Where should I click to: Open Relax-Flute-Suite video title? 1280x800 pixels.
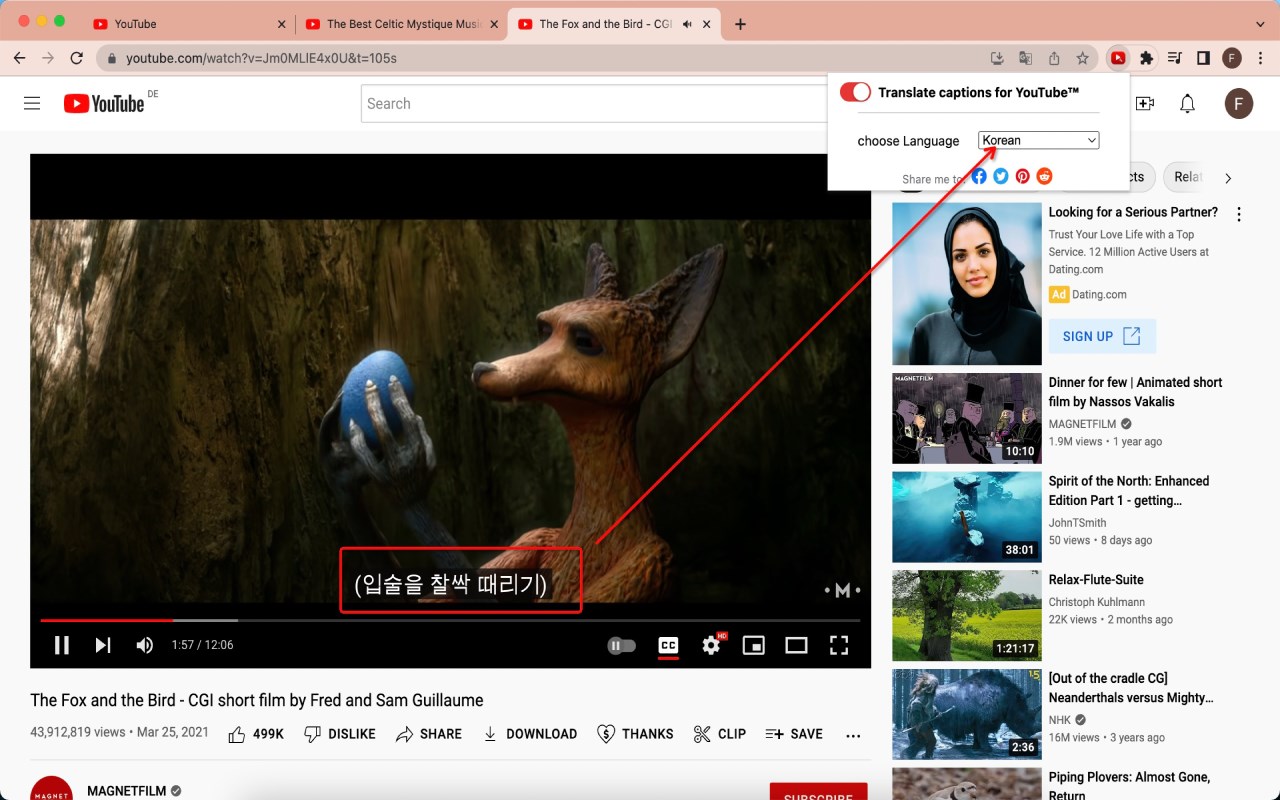click(x=1096, y=580)
